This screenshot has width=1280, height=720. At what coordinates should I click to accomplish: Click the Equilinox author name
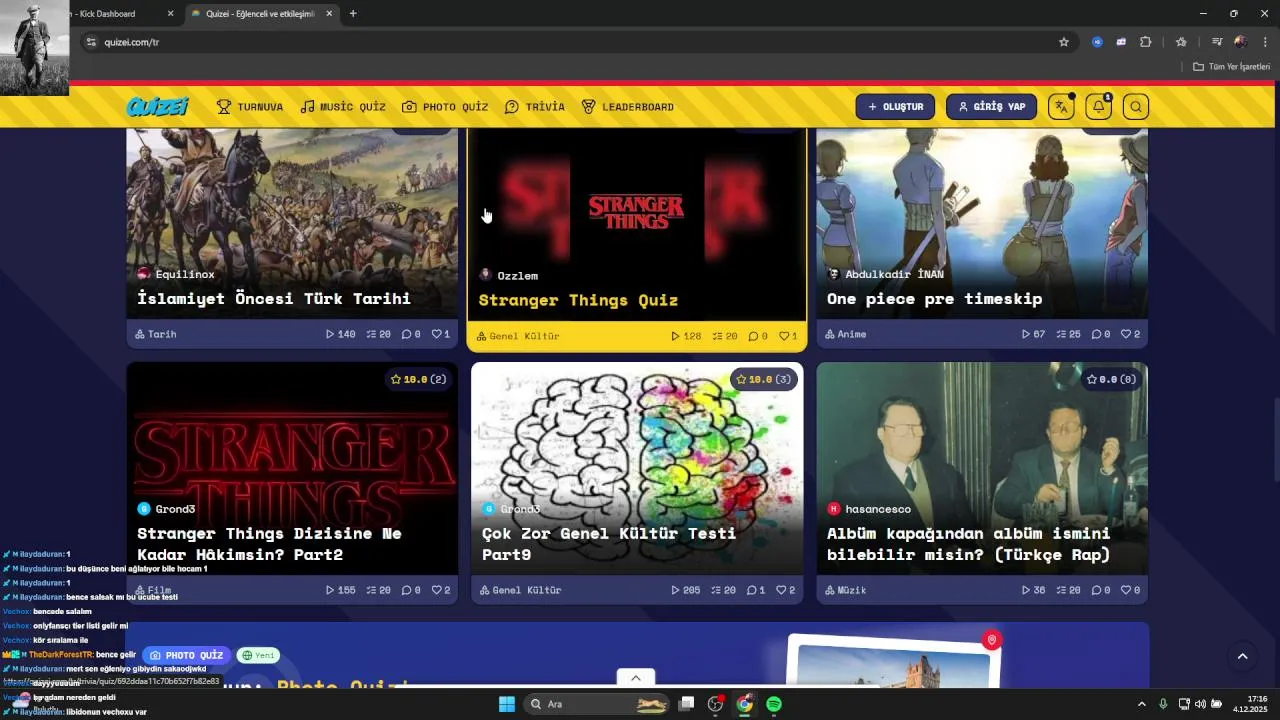tap(185, 274)
